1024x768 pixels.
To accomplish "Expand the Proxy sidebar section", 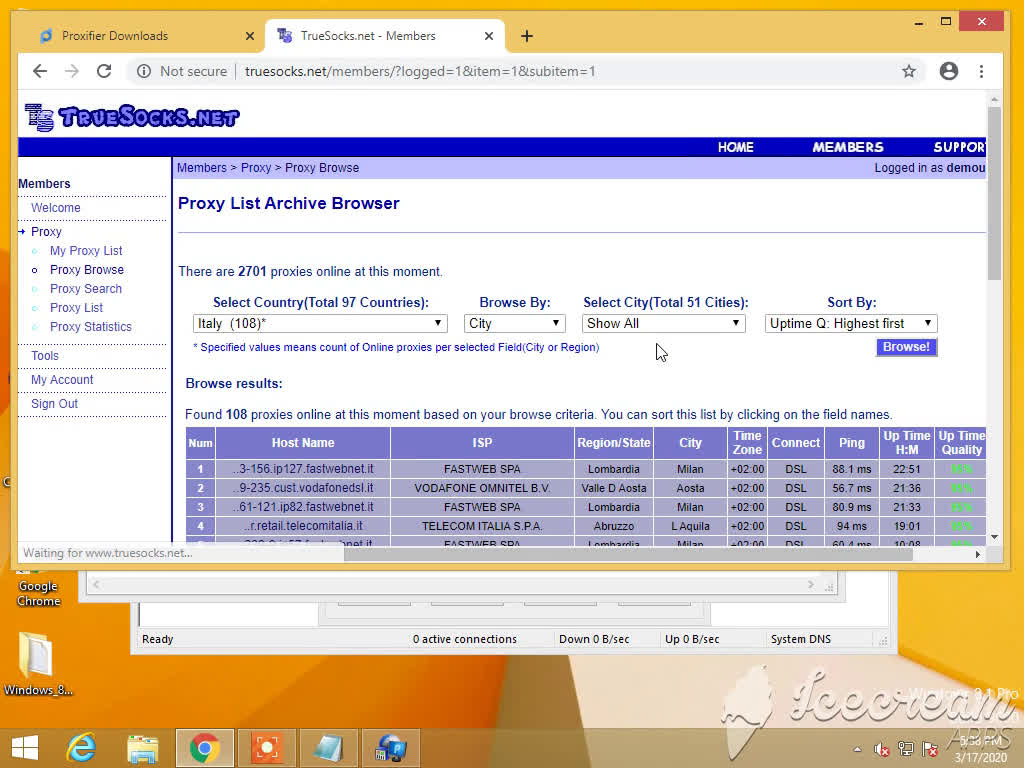I will pyautogui.click(x=46, y=232).
